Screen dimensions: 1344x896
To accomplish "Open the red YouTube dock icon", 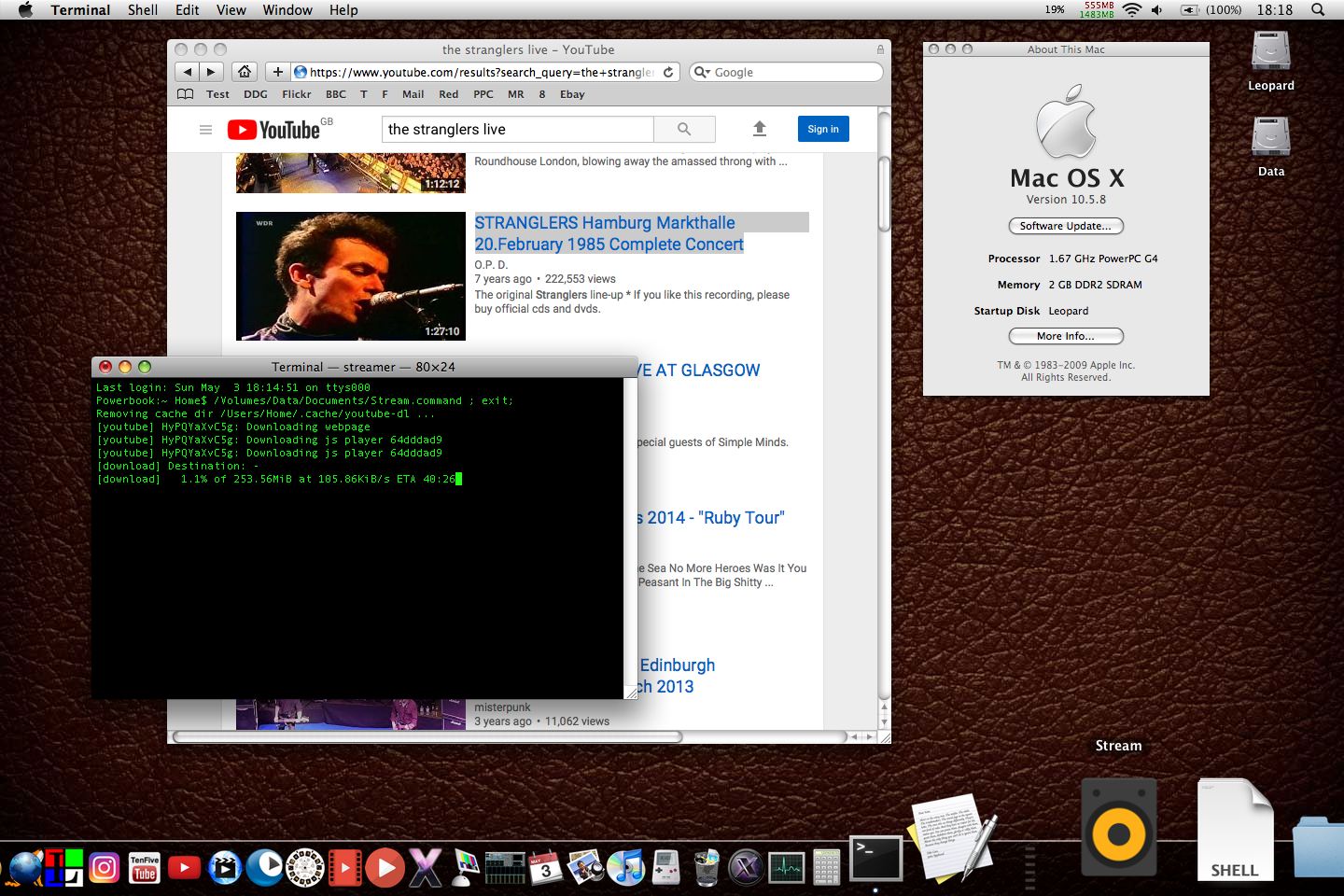I will pos(184,868).
